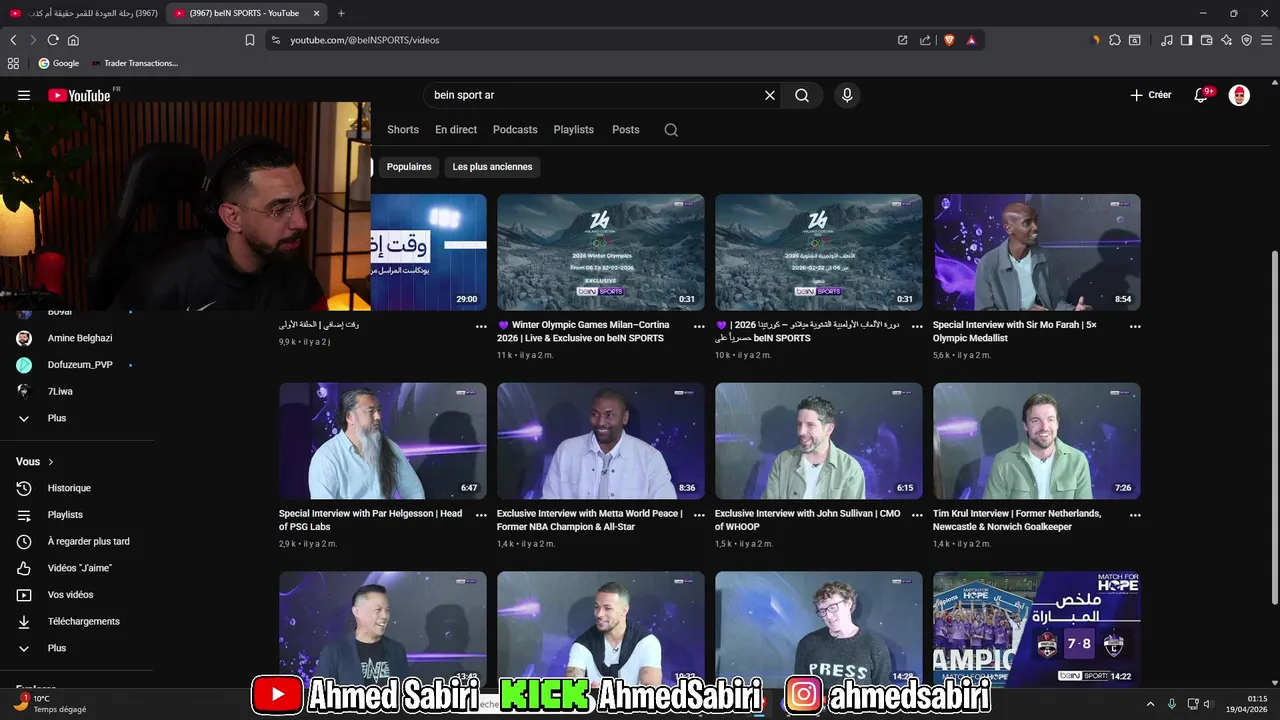Show options for John Sullivan interview video
Viewport: 1280px width, 720px height.
click(917, 516)
